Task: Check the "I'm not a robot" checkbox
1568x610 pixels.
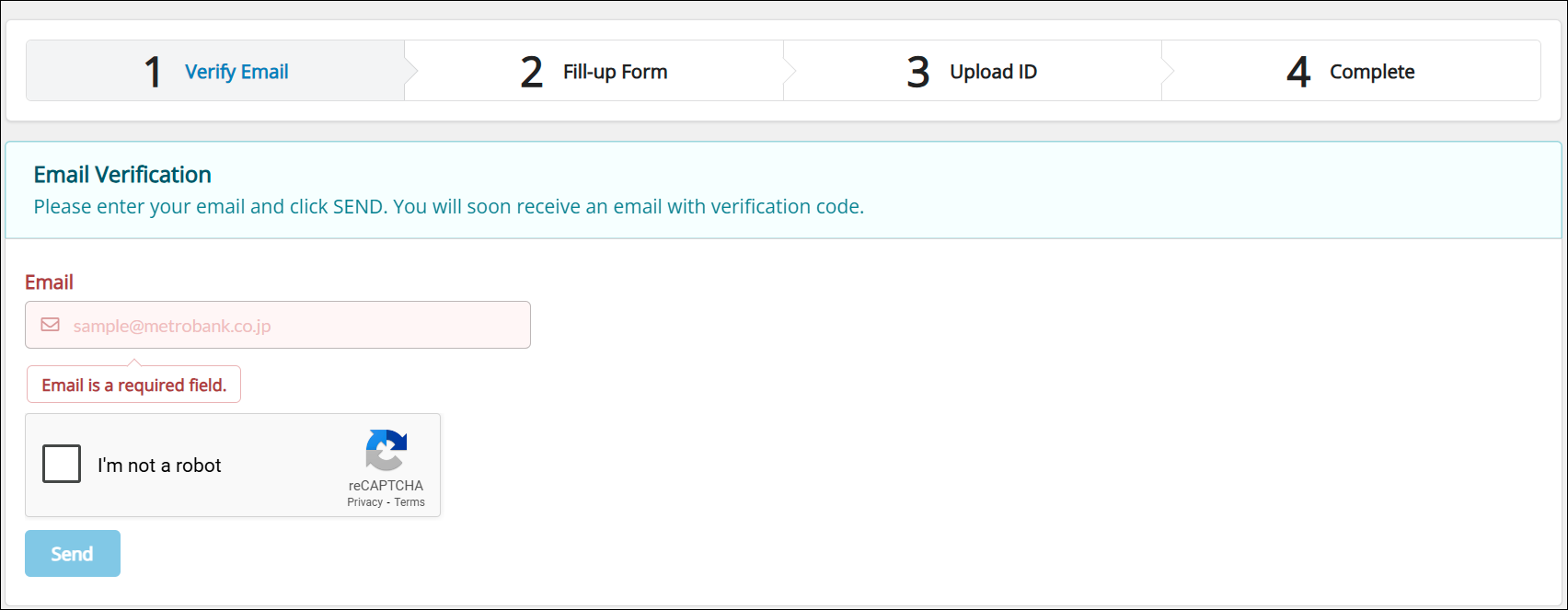Action: (x=62, y=465)
